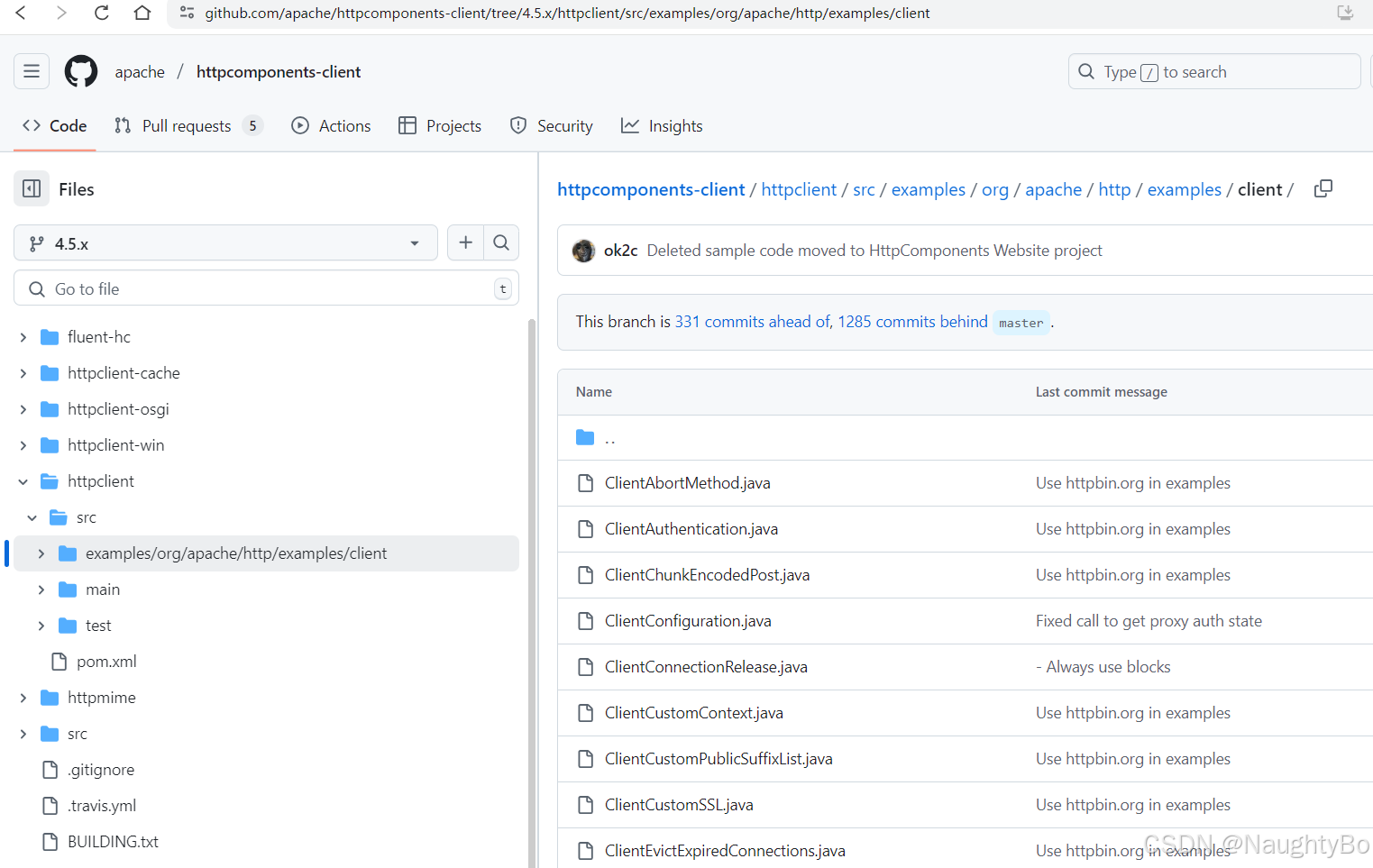Image resolution: width=1373 pixels, height=868 pixels.
Task: Follow the 331 commits ahead of link
Action: coord(753,322)
